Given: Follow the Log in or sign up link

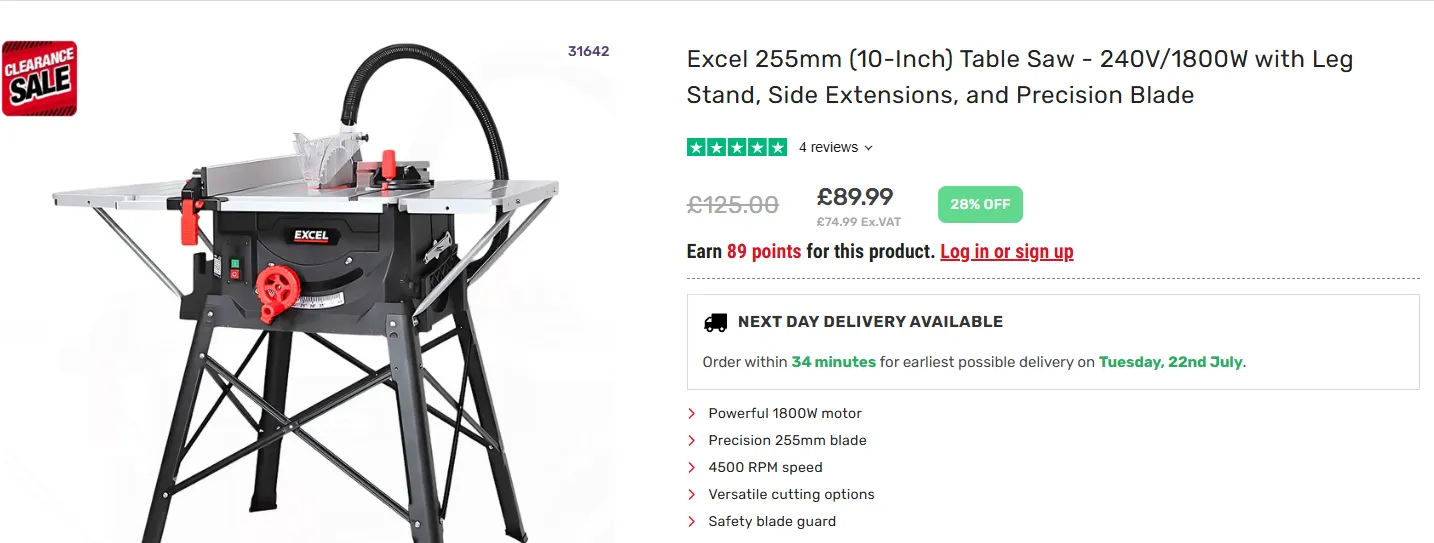Looking at the screenshot, I should coord(1006,251).
